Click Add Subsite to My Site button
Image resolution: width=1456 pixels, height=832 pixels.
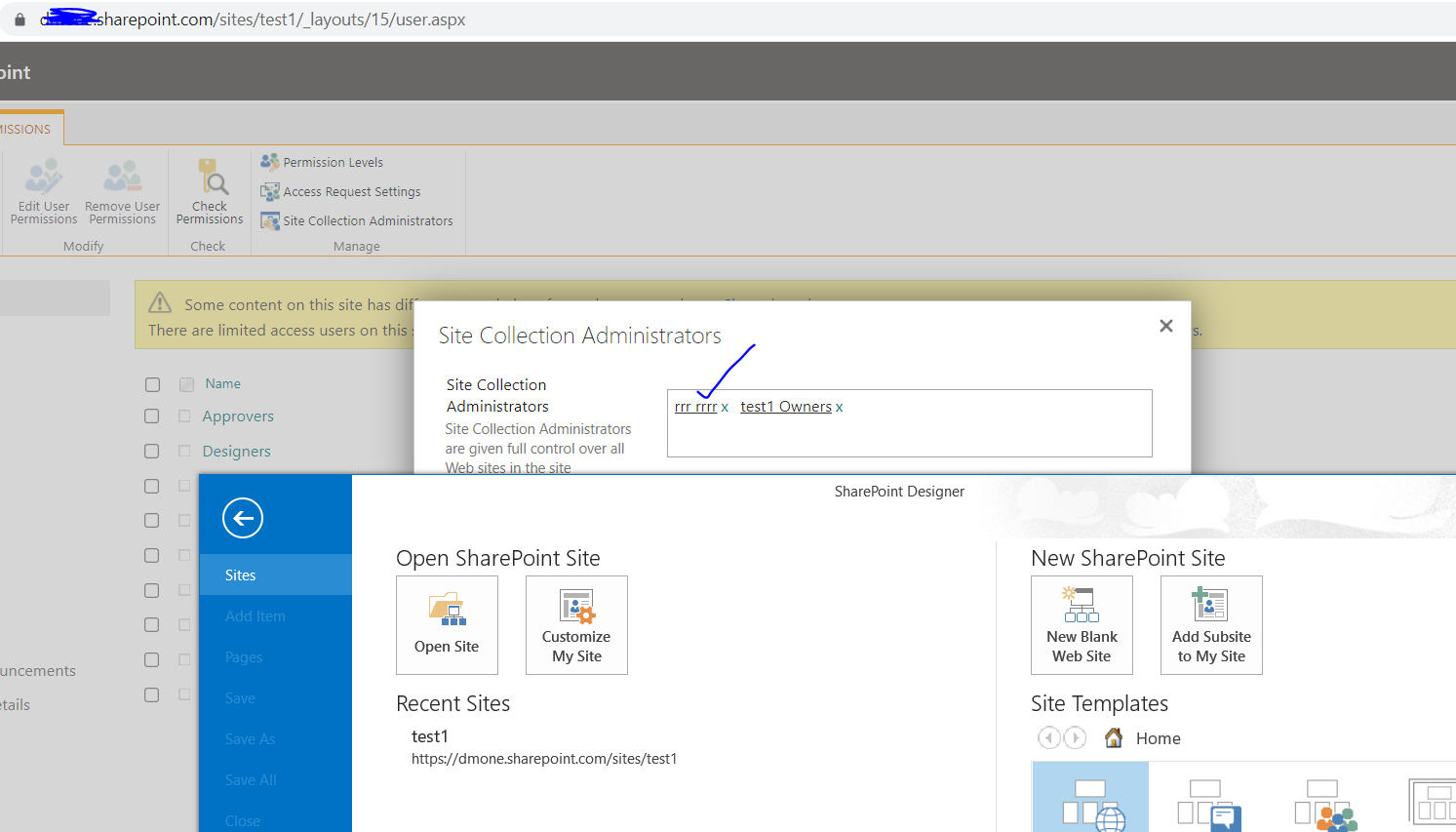pyautogui.click(x=1211, y=625)
